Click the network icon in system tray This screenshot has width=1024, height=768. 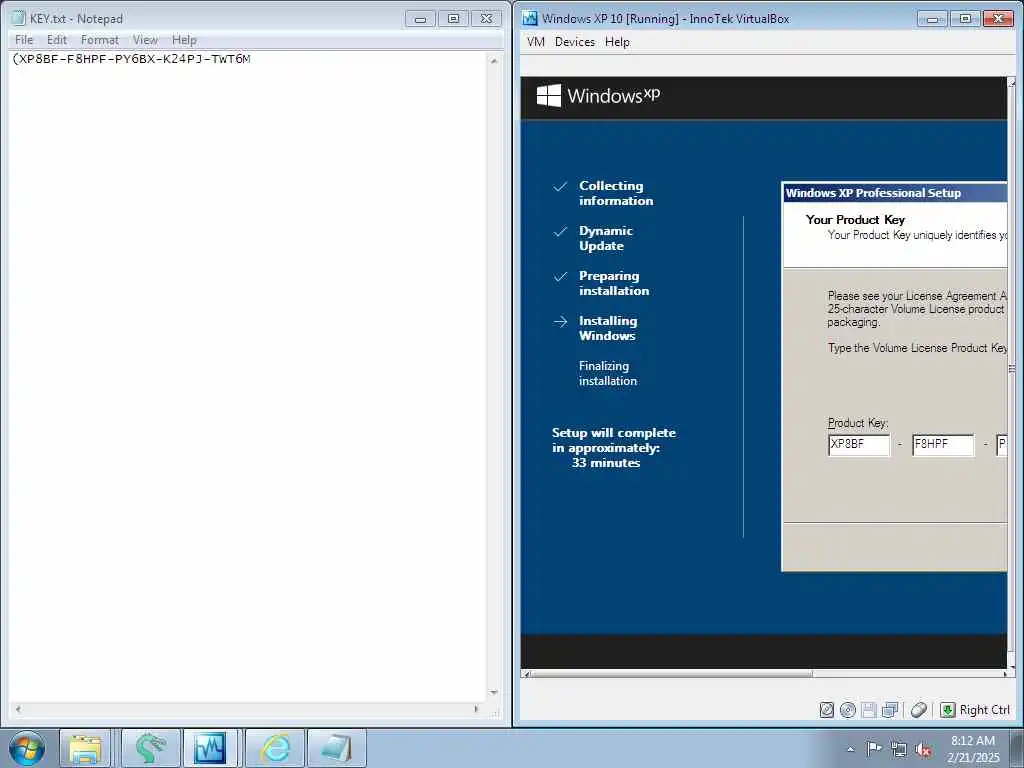click(899, 749)
